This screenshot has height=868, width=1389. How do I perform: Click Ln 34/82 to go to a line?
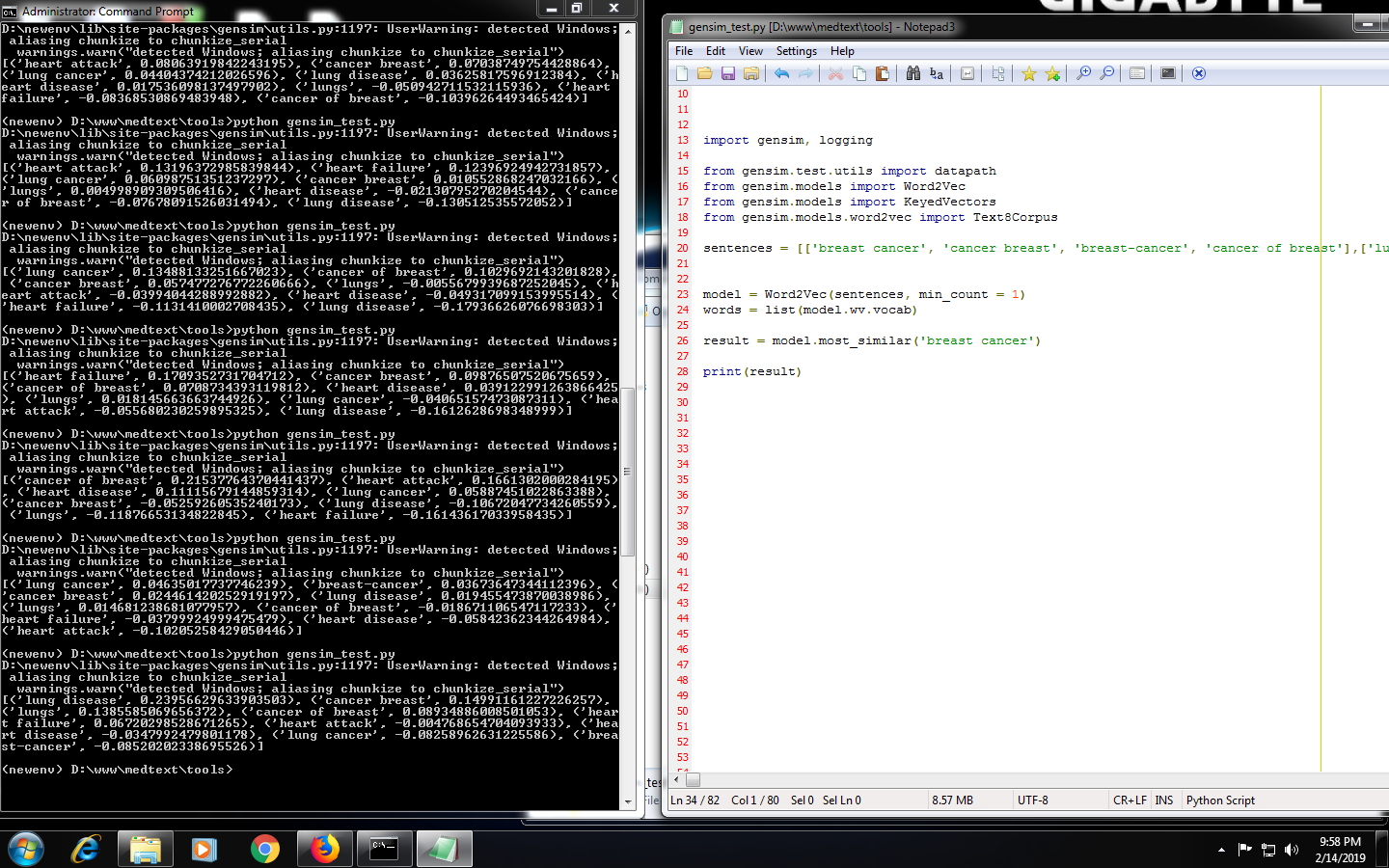(694, 800)
